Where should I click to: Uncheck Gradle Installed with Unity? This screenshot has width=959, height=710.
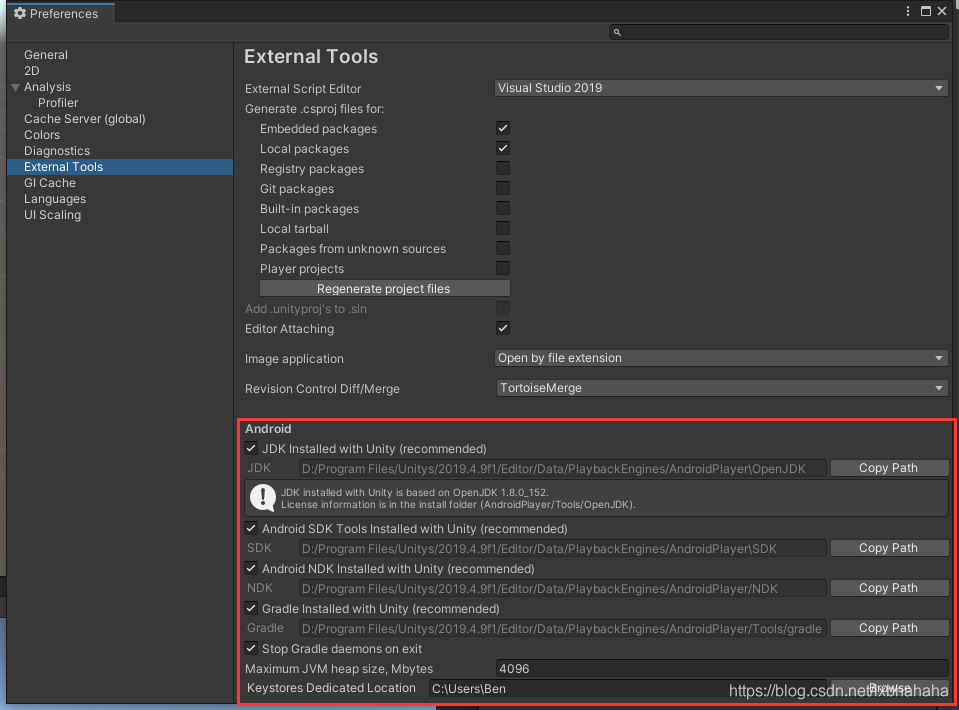[251, 608]
